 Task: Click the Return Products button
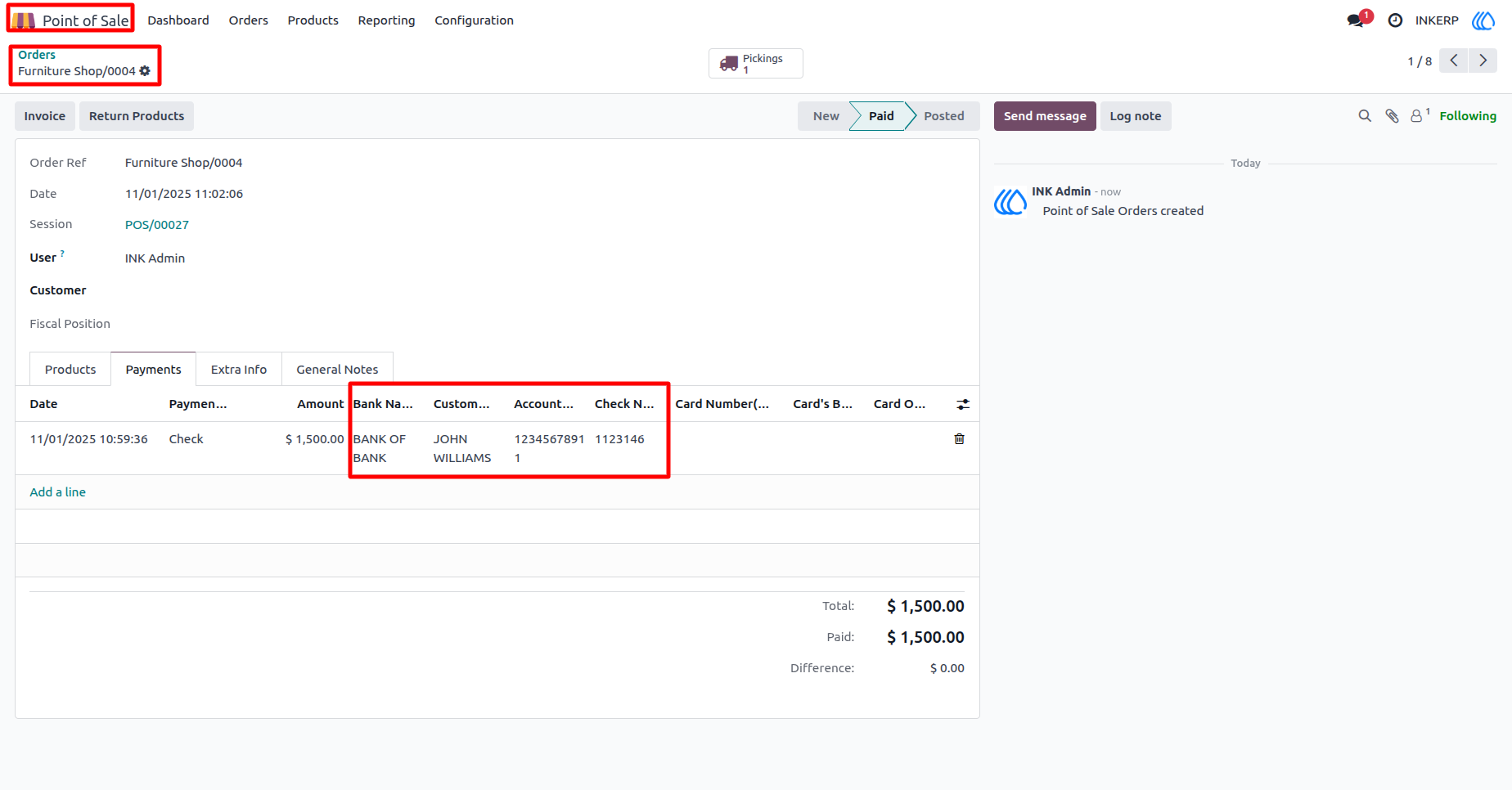[137, 116]
